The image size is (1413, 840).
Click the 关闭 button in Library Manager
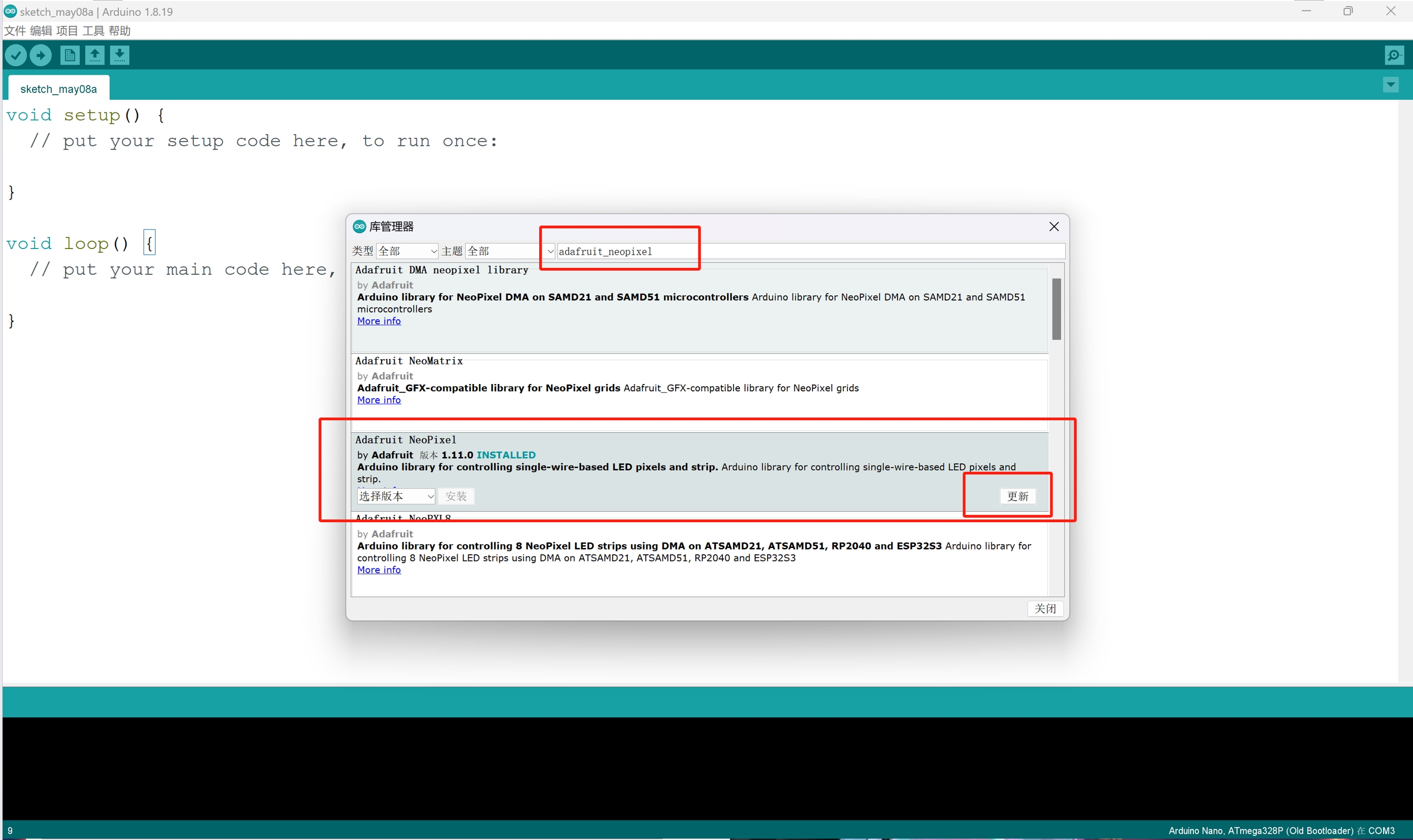click(x=1045, y=608)
